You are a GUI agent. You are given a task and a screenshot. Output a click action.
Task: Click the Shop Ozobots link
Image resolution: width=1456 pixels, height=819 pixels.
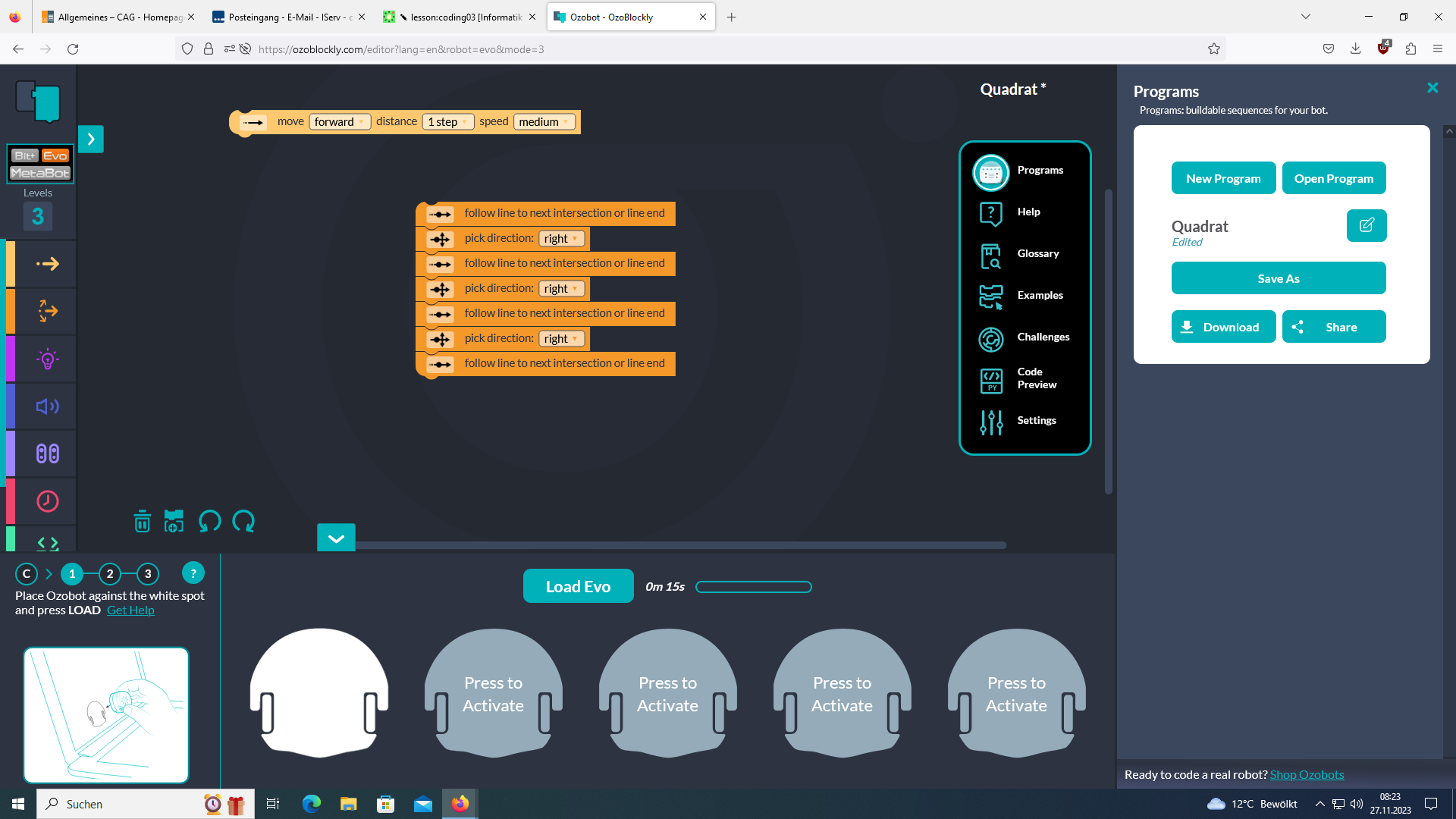1307,774
